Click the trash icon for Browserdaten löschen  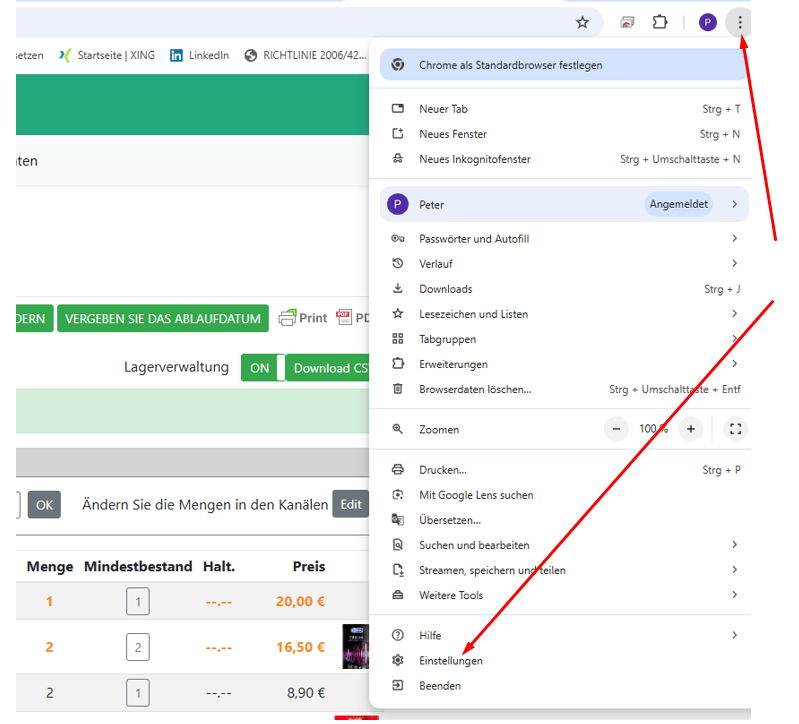[x=397, y=389]
